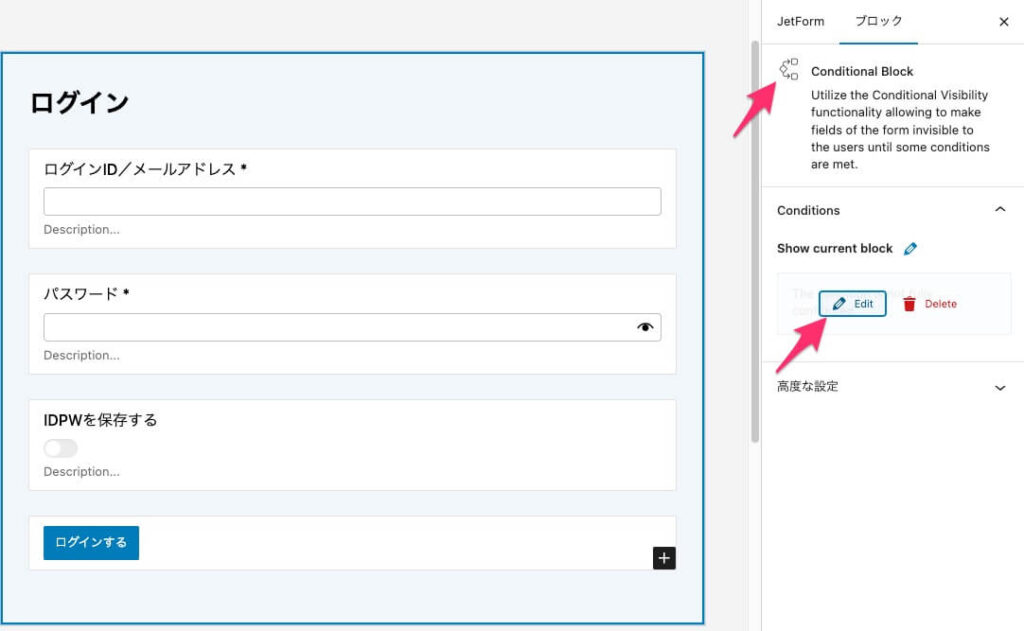Expand the 高度な設定 panel
This screenshot has height=631, width=1024.
click(x=999, y=387)
